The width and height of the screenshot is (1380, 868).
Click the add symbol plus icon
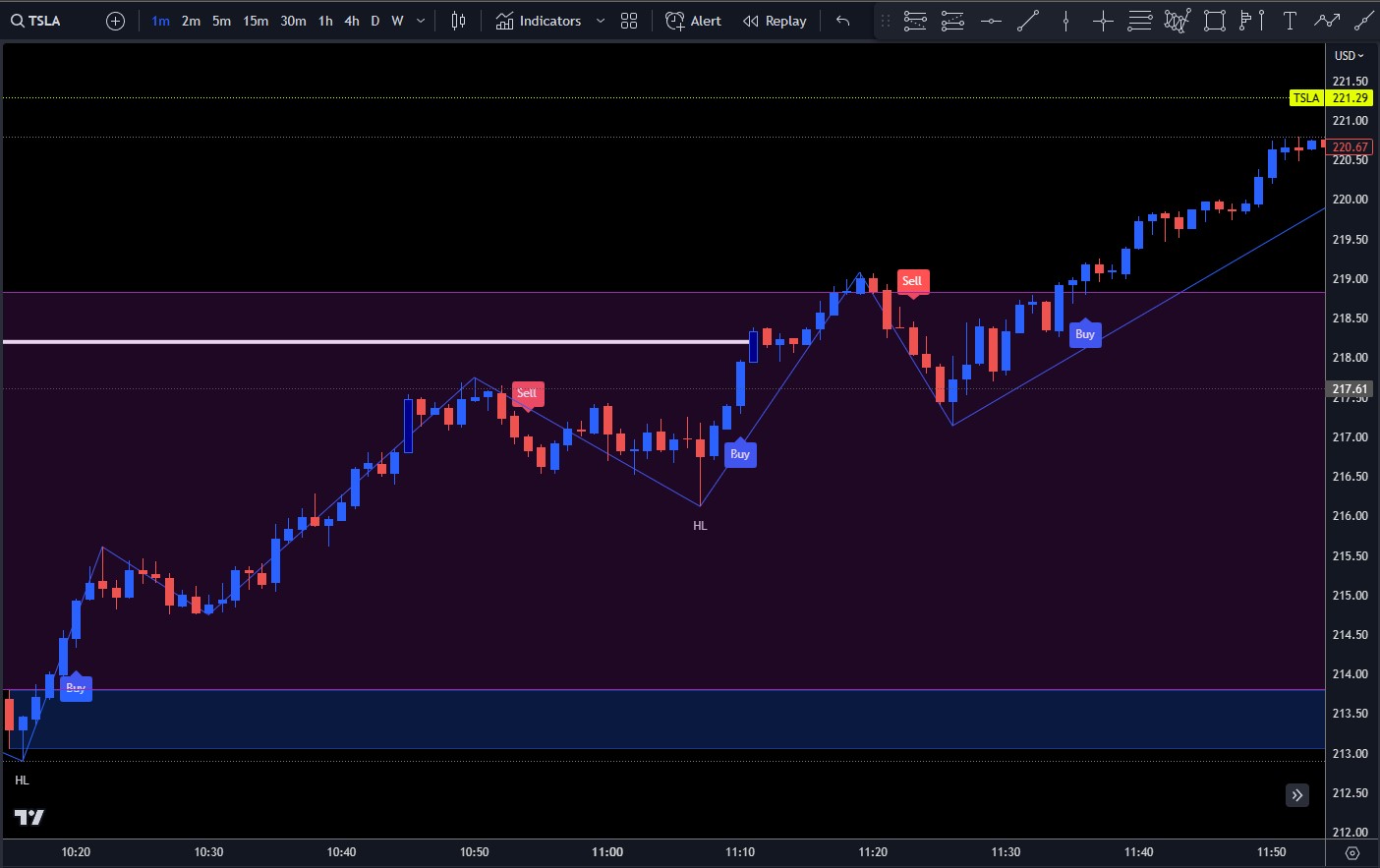coord(115,21)
